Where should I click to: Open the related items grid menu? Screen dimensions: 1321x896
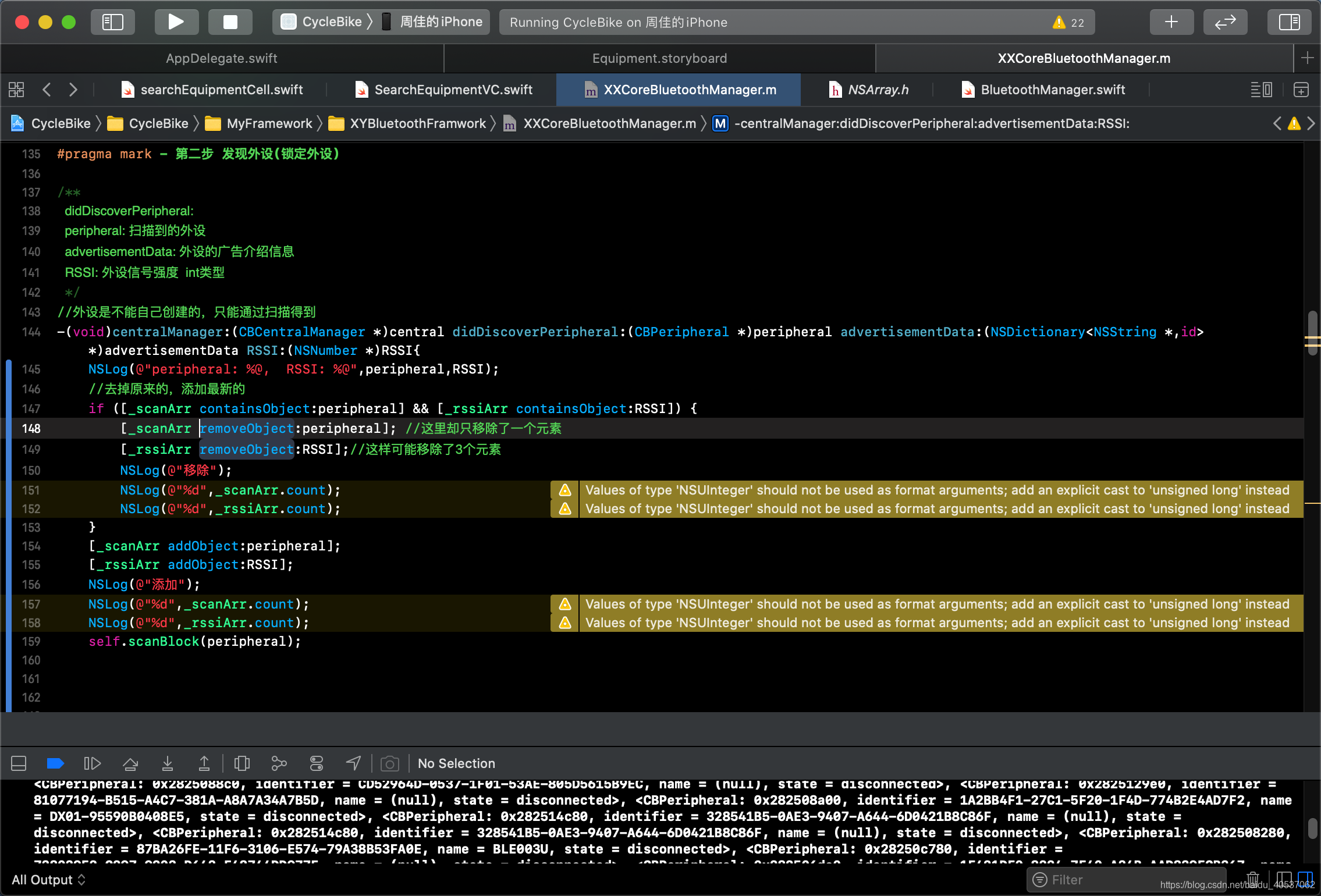[x=16, y=90]
